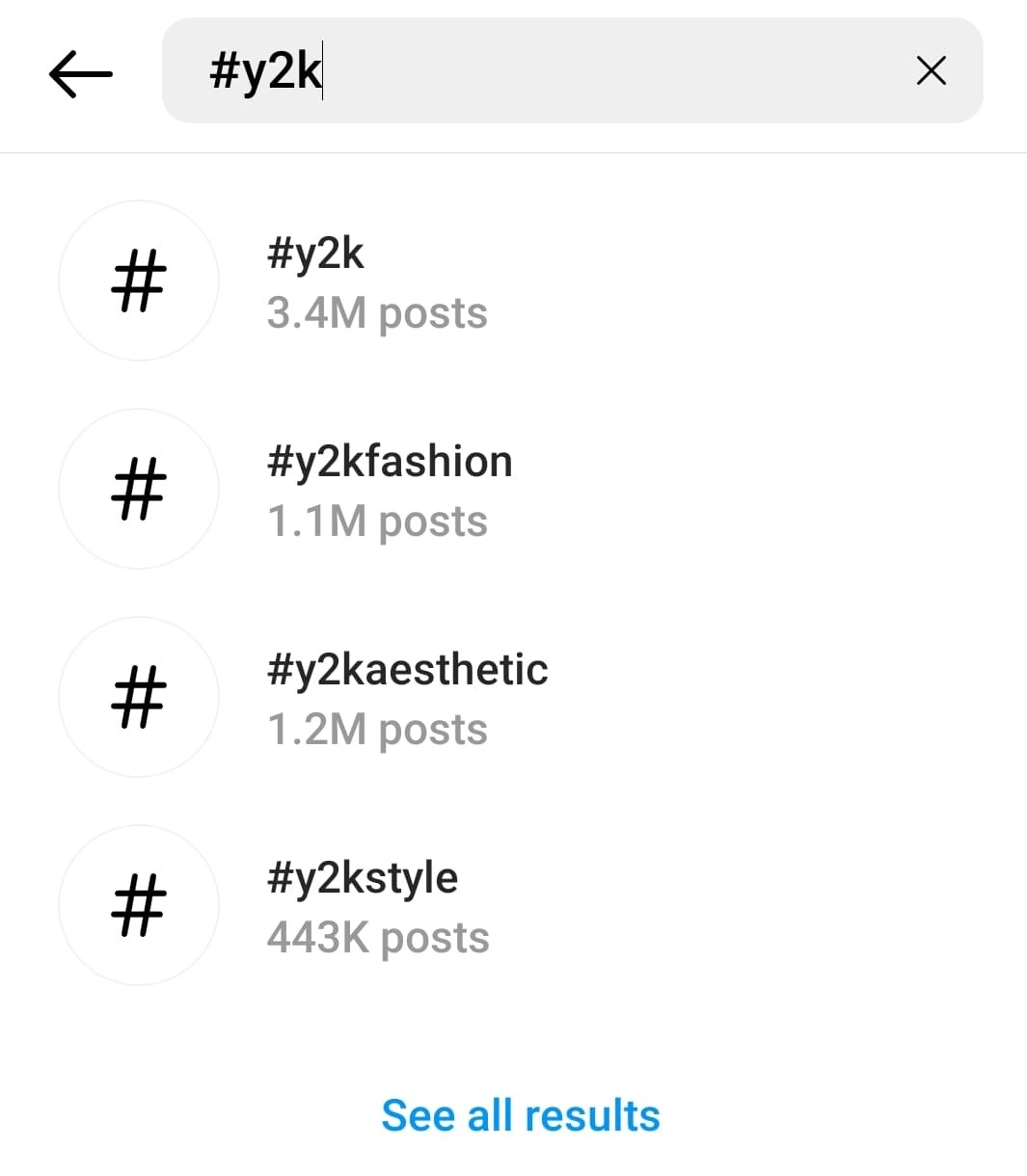Choose the #y2kfashion result row
Viewport: 1027px width, 1176px height.
tap(513, 489)
